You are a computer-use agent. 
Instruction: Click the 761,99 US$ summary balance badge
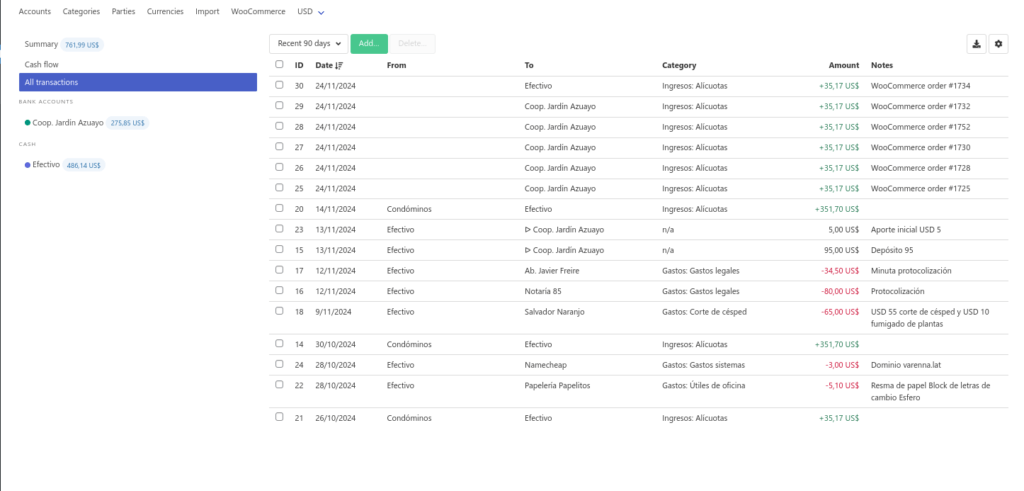(x=83, y=45)
